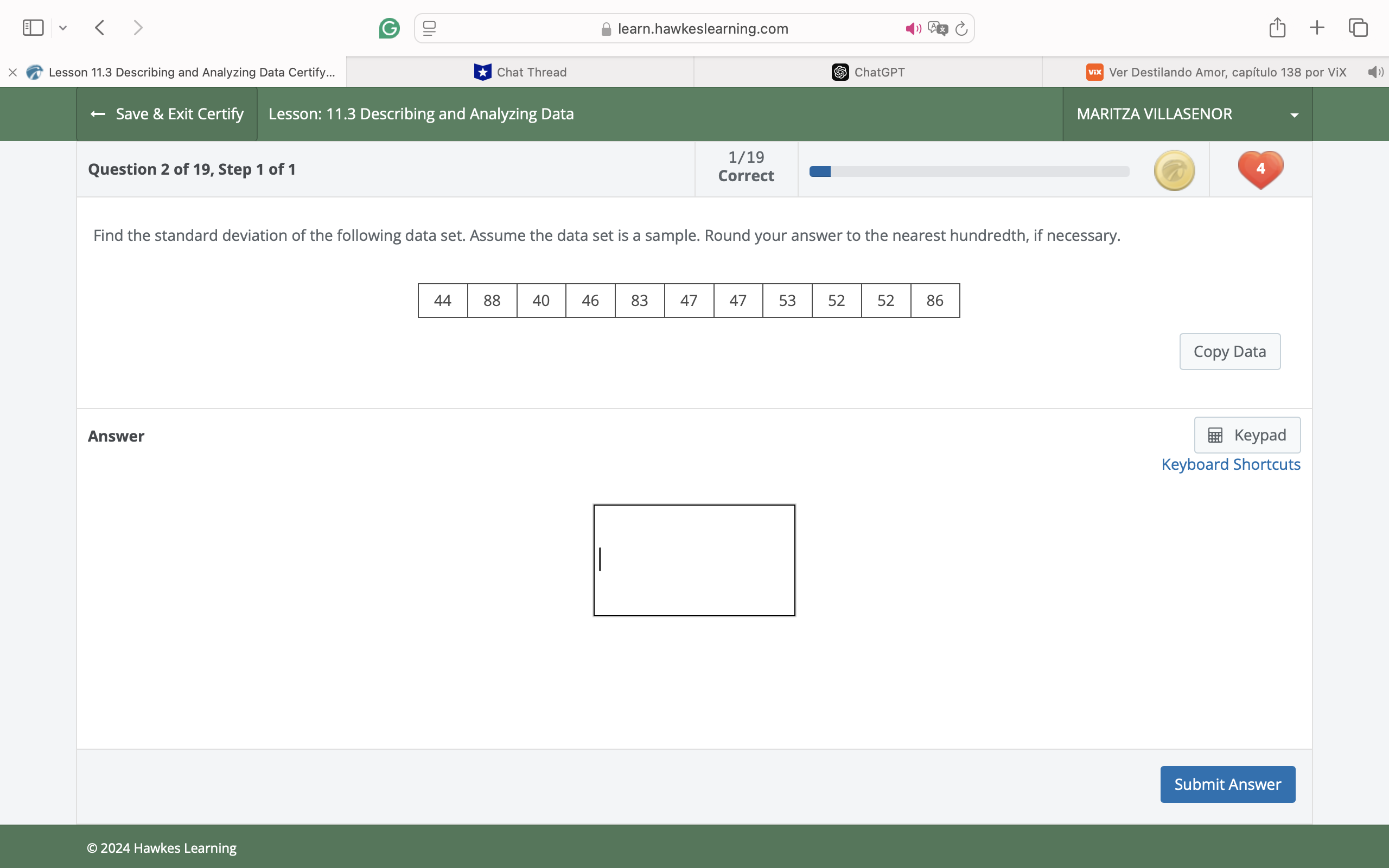Open the Share menu icon

click(x=1277, y=27)
